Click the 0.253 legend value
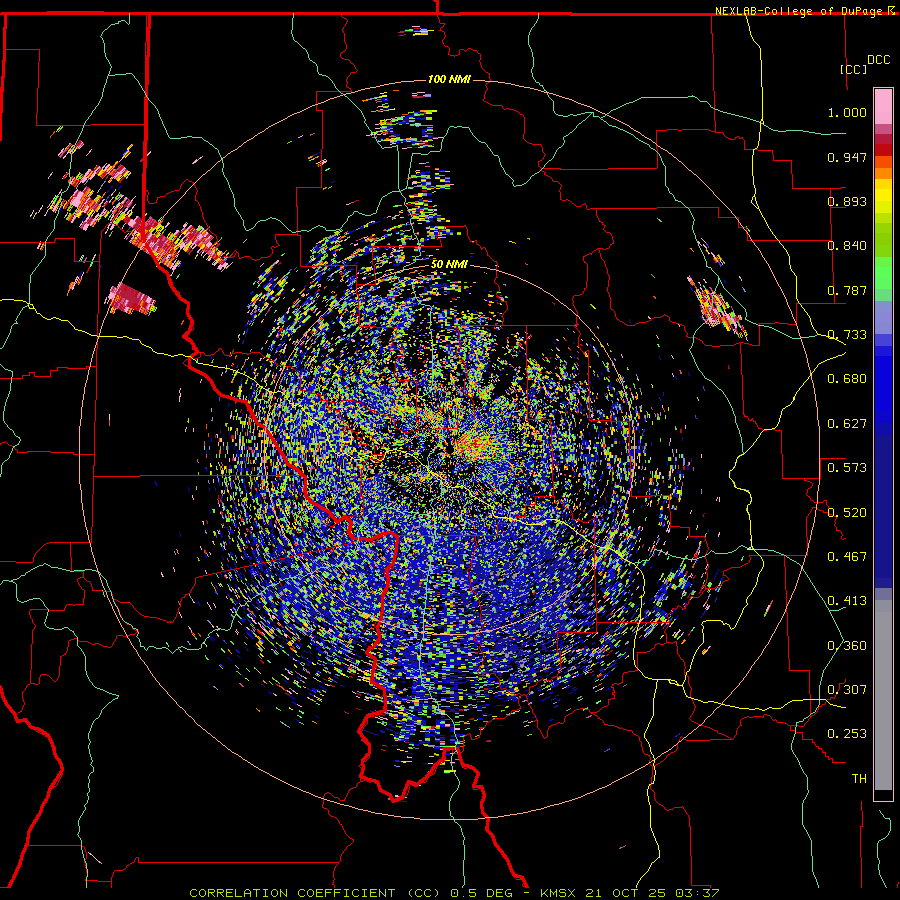Viewport: 900px width, 900px height. [847, 734]
